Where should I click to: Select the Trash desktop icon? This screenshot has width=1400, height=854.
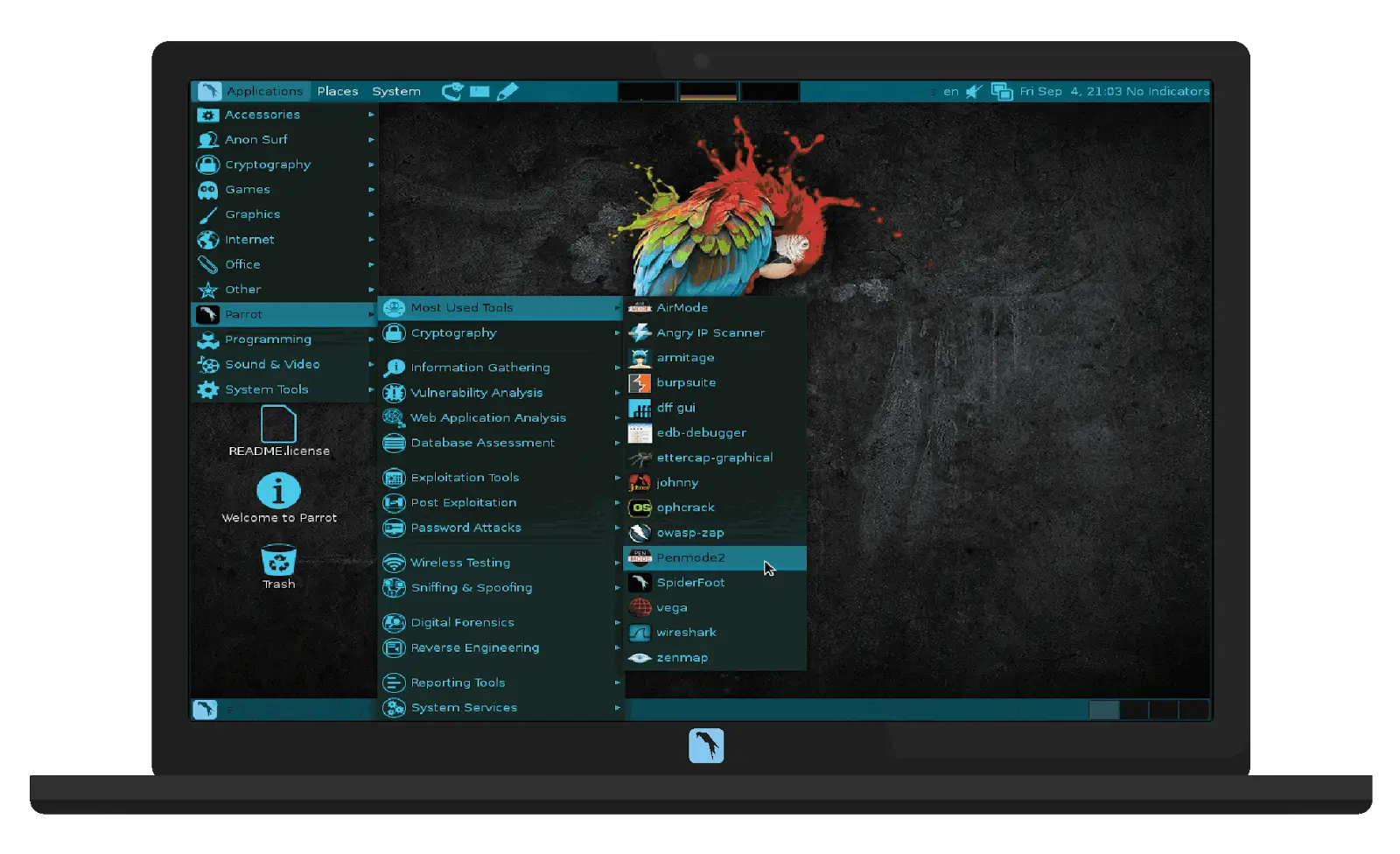tap(279, 567)
